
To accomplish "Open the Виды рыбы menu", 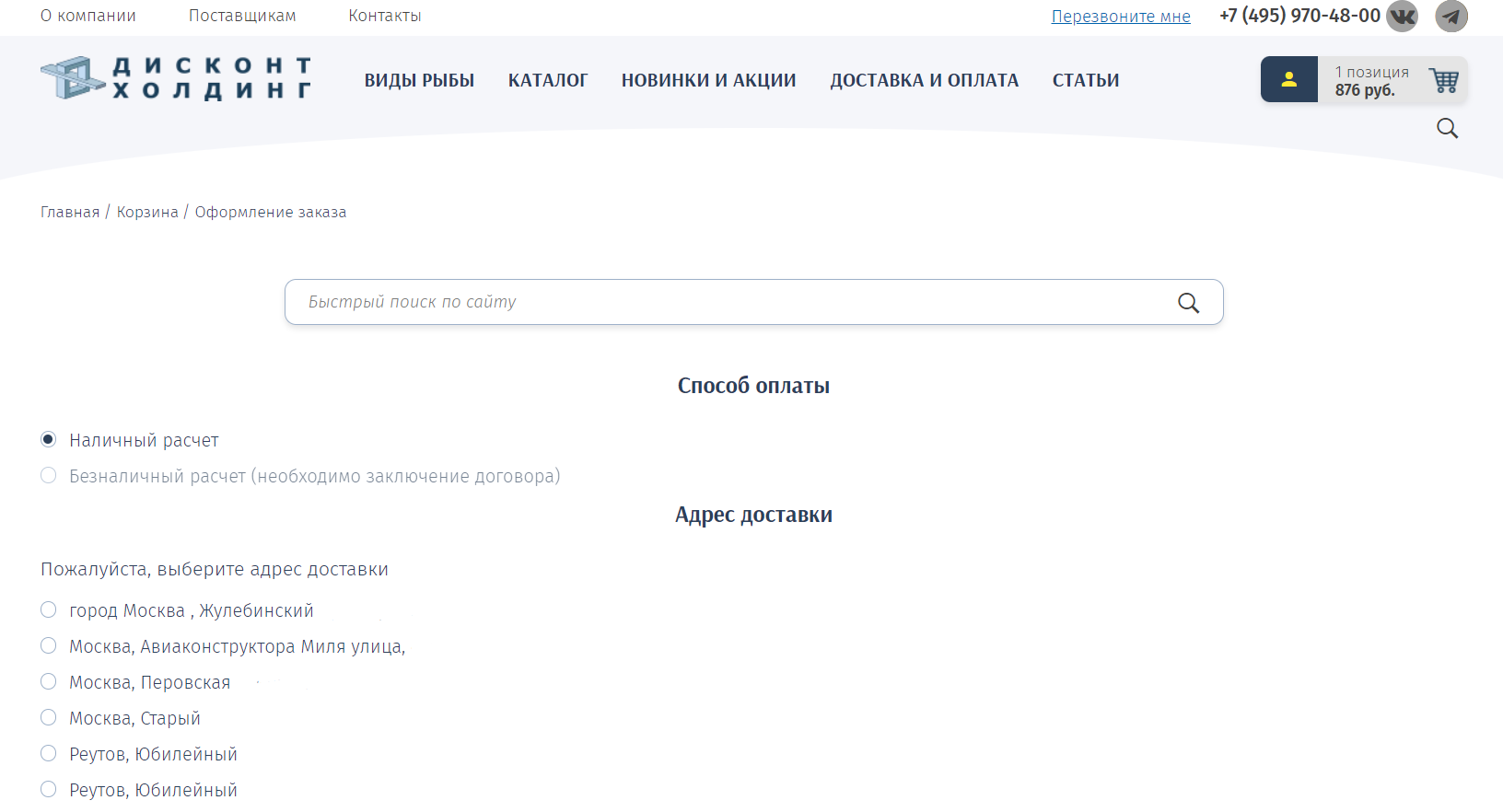I will pyautogui.click(x=419, y=80).
